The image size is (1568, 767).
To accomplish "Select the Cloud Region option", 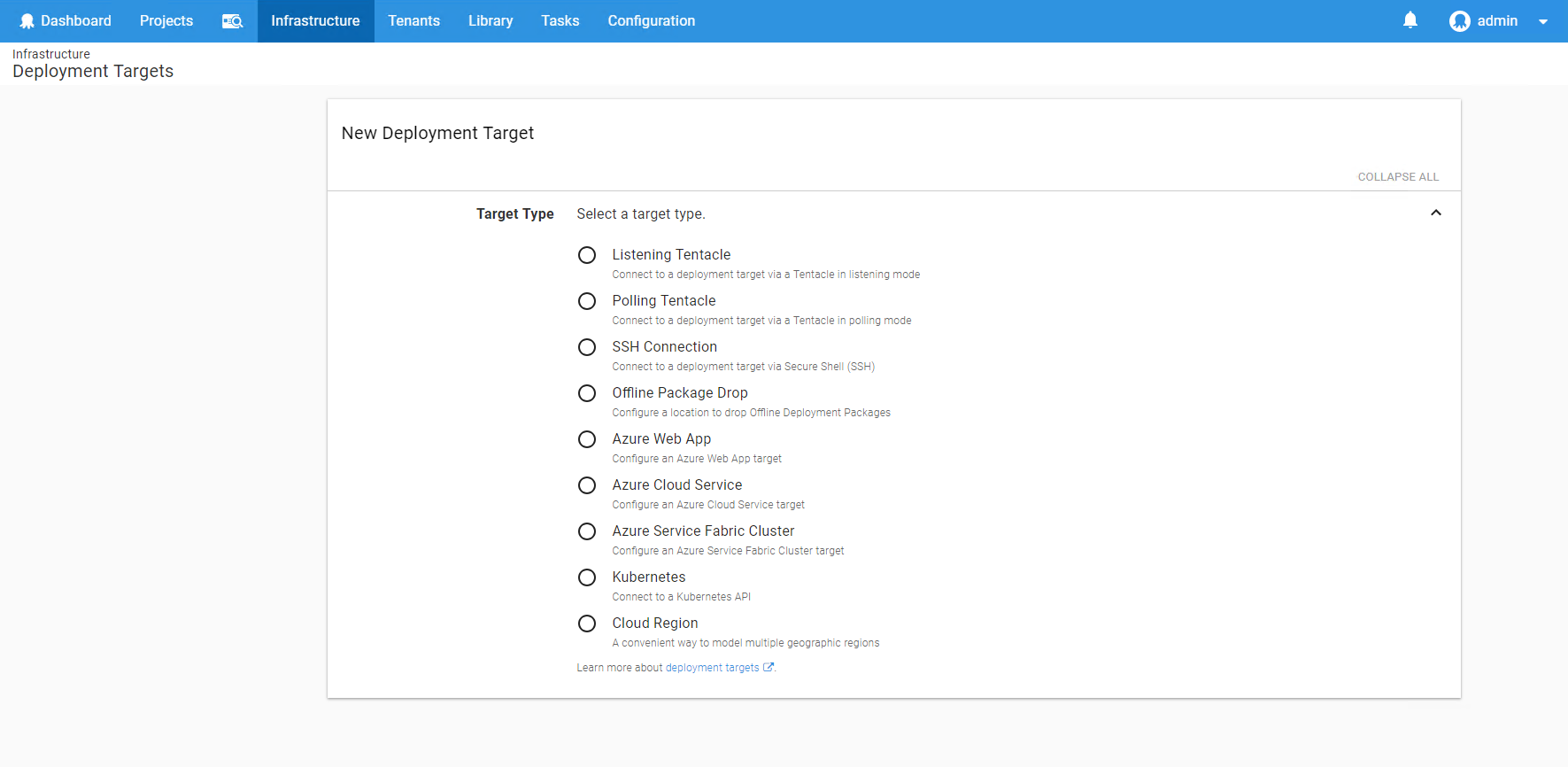I will (587, 624).
